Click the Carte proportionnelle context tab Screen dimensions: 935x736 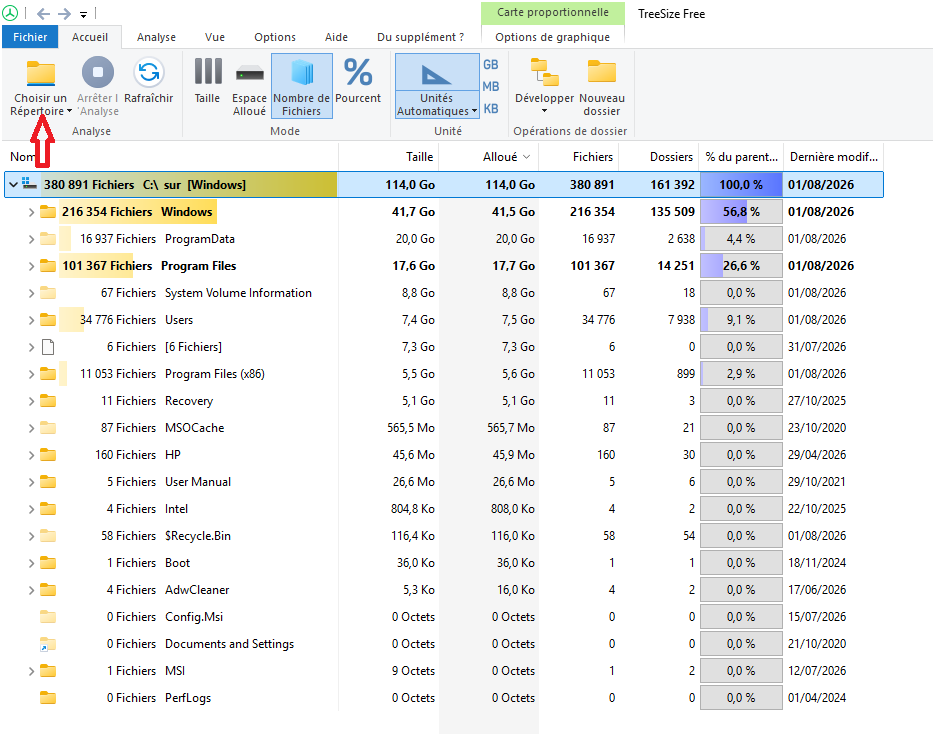pyautogui.click(x=553, y=13)
